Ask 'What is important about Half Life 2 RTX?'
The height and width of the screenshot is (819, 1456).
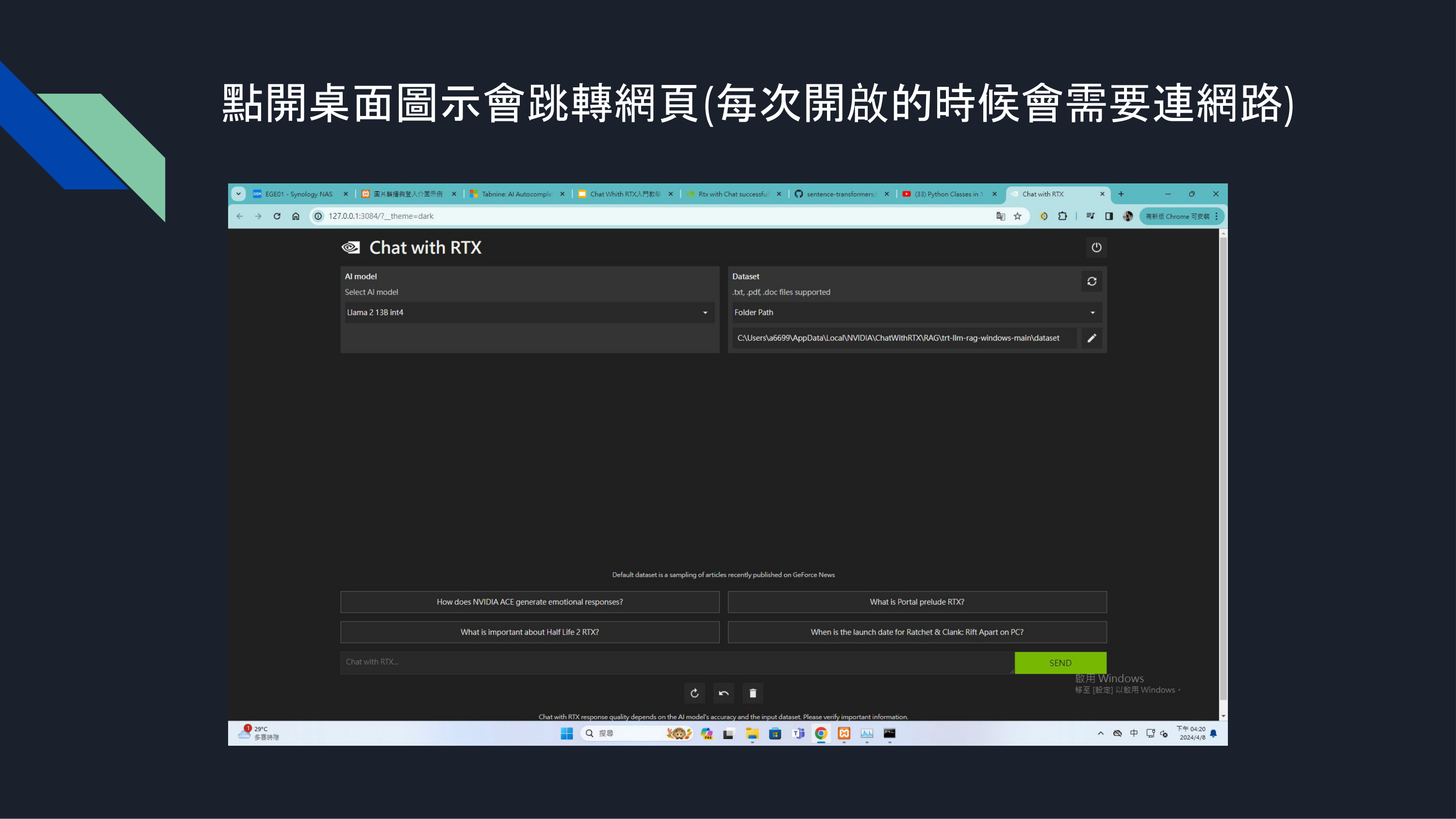pyautogui.click(x=529, y=632)
